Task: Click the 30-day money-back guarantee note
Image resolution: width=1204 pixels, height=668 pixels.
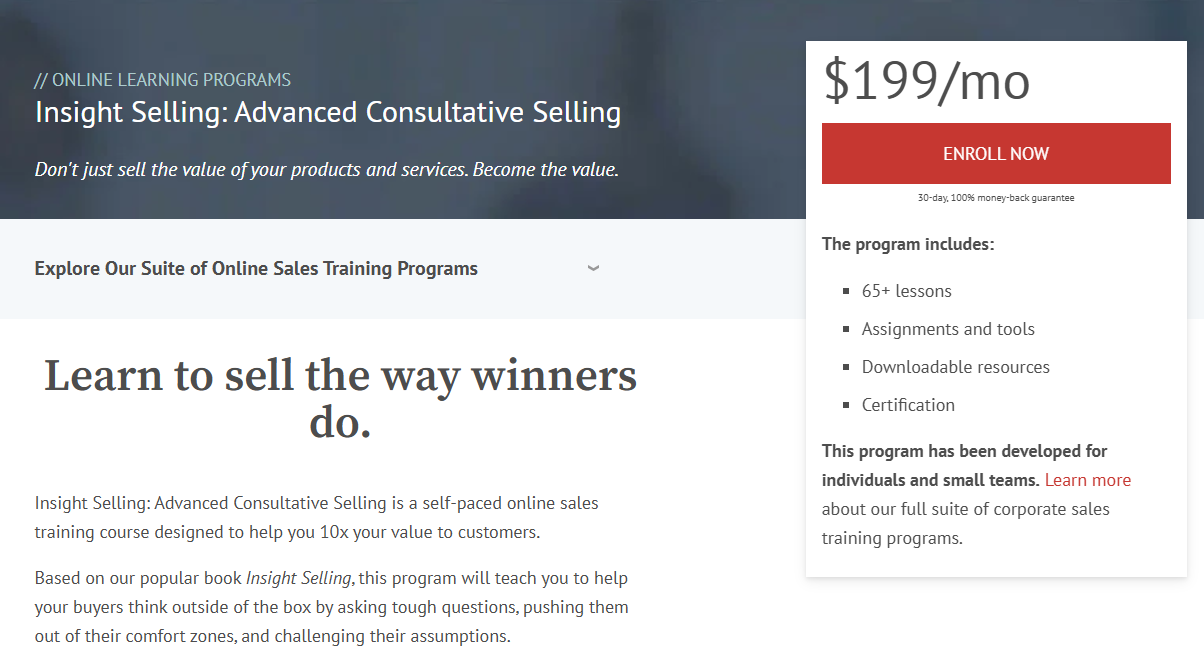Action: (x=996, y=198)
